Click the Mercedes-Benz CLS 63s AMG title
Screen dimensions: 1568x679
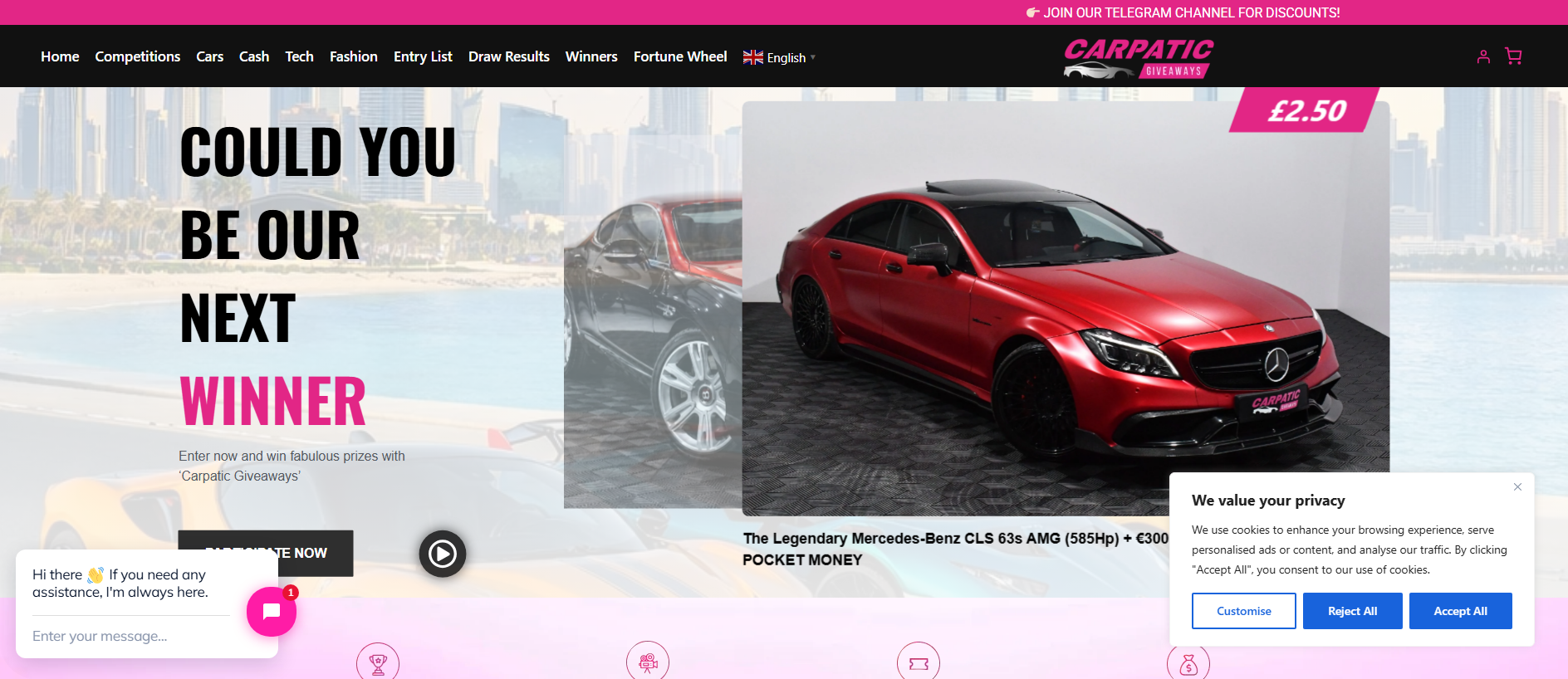coord(955,549)
